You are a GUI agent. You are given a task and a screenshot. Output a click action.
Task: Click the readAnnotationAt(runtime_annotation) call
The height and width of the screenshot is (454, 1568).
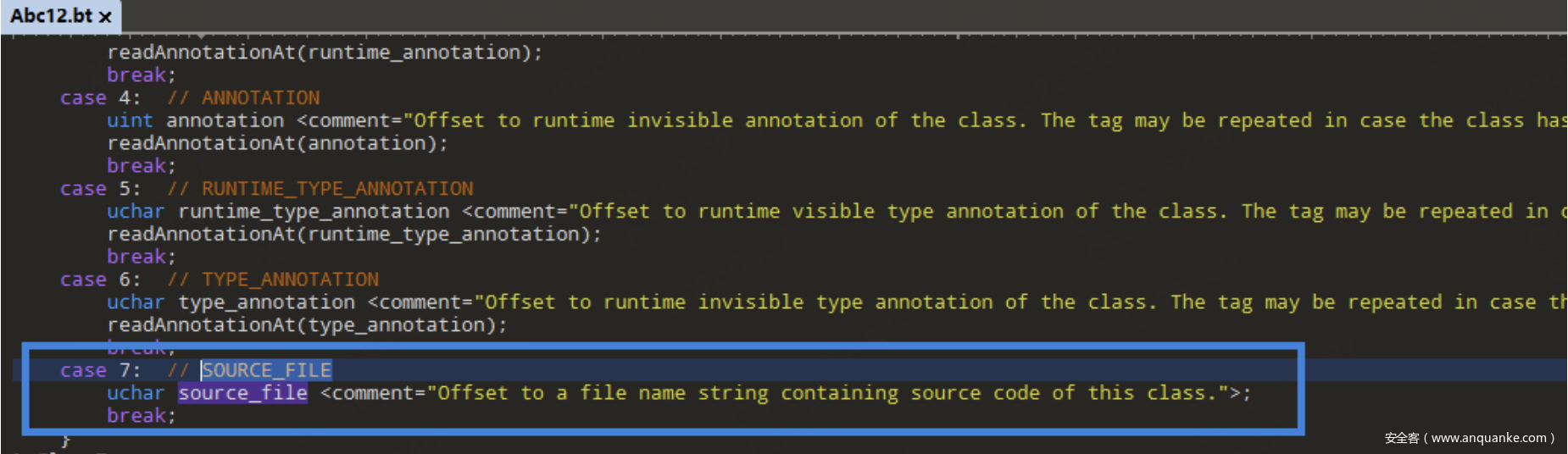(x=324, y=53)
